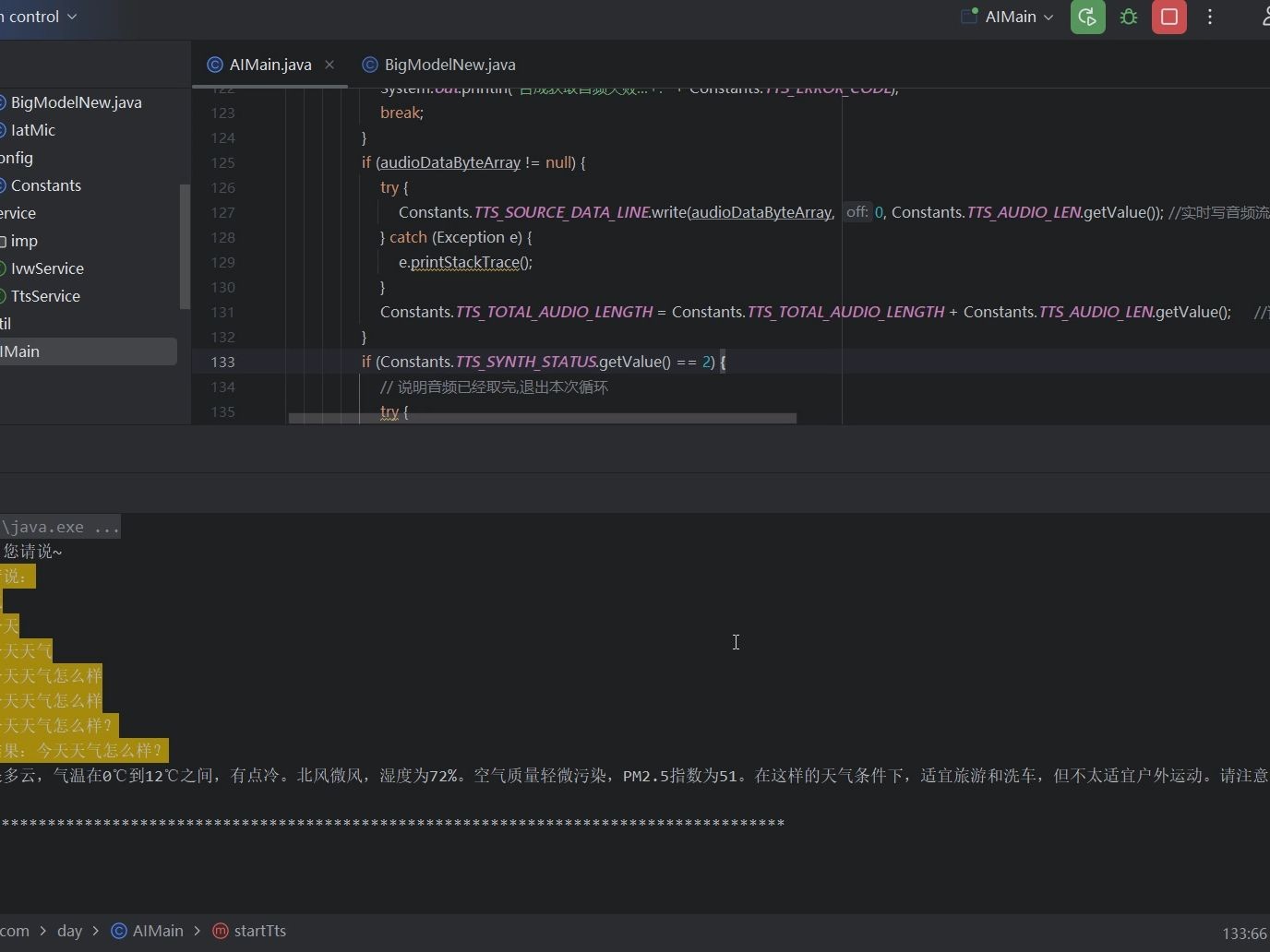The image size is (1270, 952).
Task: Select IatMic in the project tree
Action: click(x=33, y=130)
